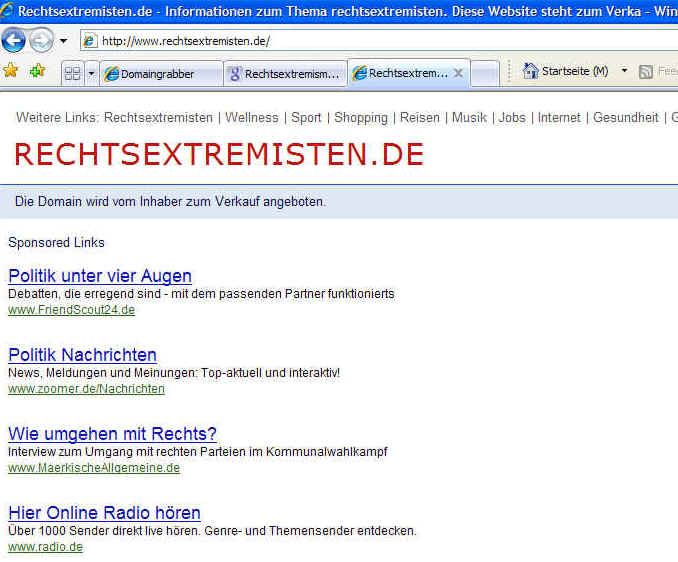Open the 'Politik unter vier Augen' link
Image resolution: width=678 pixels, height=562 pixels.
pyautogui.click(x=100, y=276)
